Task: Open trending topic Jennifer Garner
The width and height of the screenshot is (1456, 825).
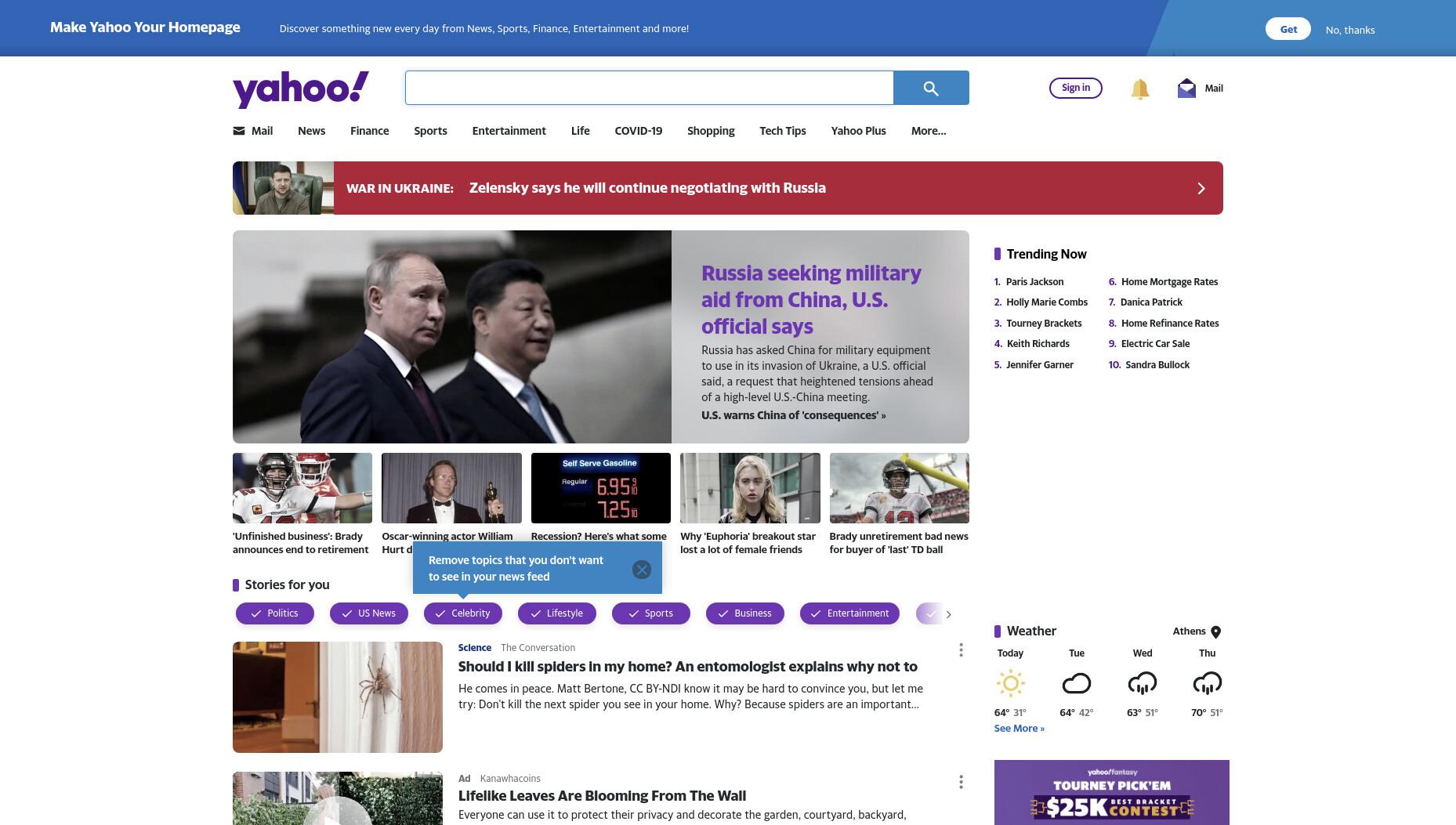Action: (x=1040, y=365)
